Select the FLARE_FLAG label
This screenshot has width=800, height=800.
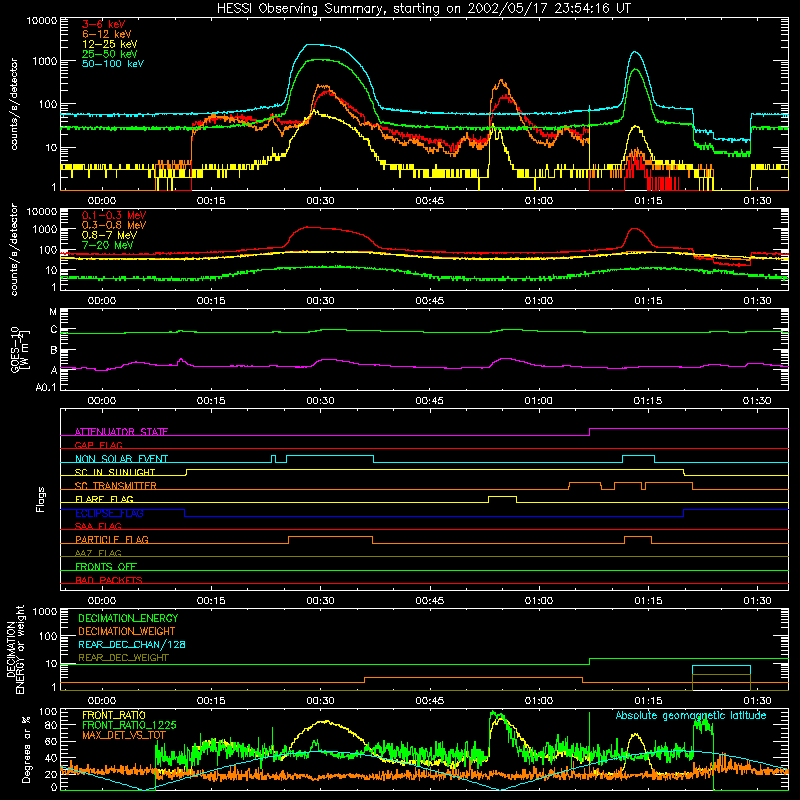click(x=104, y=499)
